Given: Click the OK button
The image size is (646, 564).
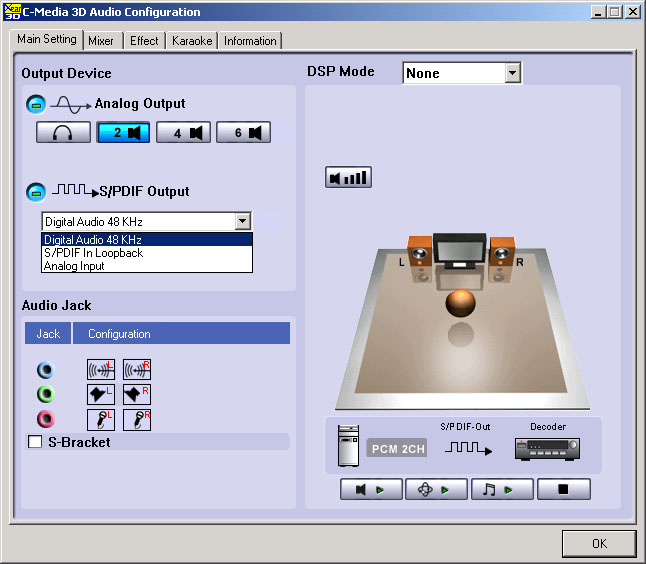Looking at the screenshot, I should point(599,543).
